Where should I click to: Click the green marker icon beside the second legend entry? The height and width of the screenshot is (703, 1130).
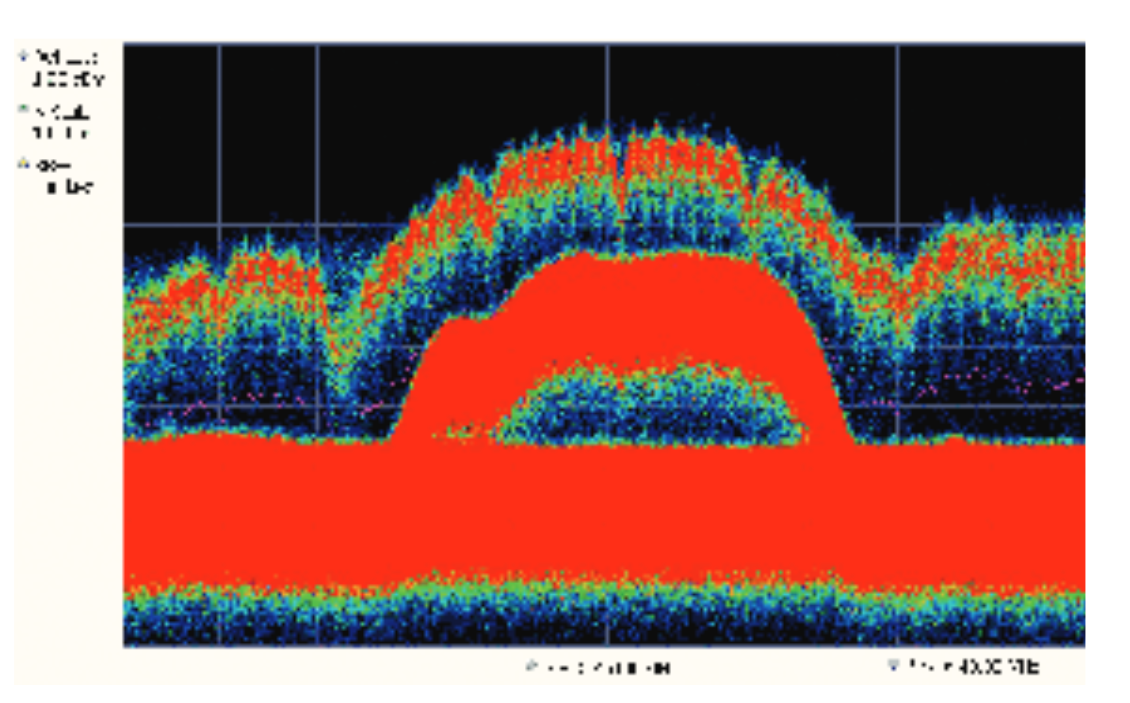[x=23, y=108]
